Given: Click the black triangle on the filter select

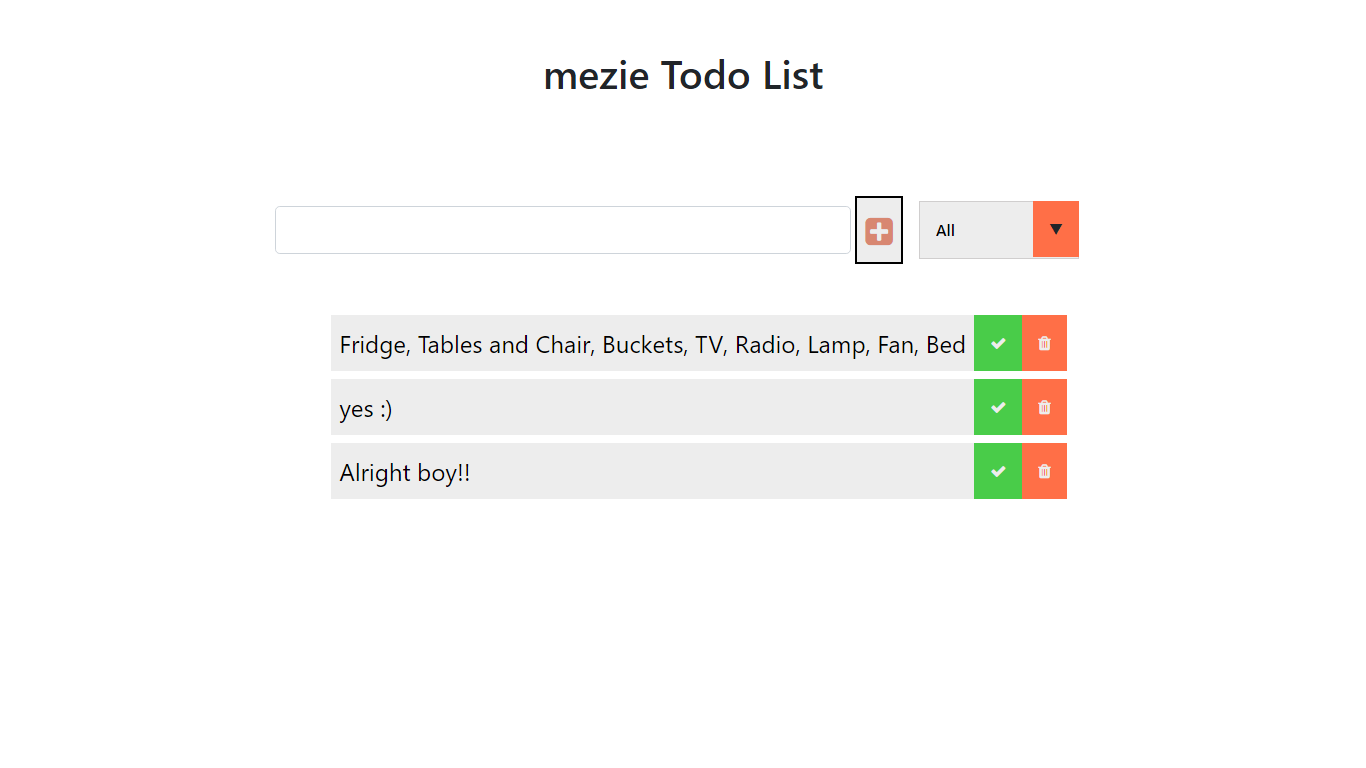Looking at the screenshot, I should tap(1056, 229).
